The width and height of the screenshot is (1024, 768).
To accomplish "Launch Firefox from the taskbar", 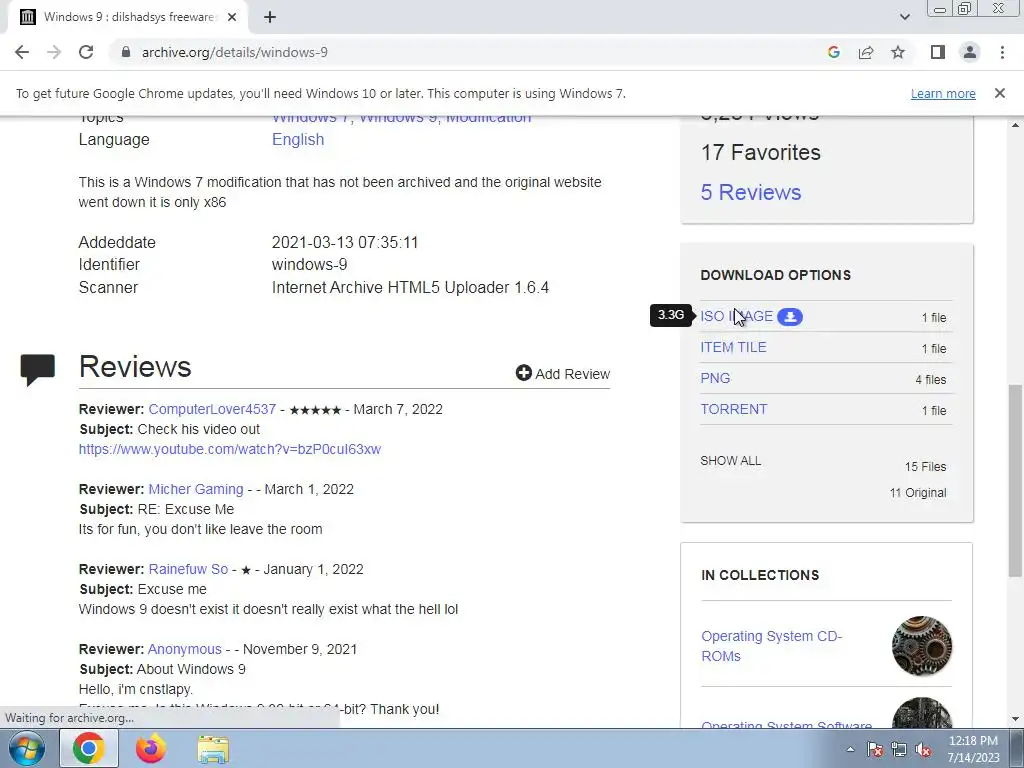I will pyautogui.click(x=151, y=748).
